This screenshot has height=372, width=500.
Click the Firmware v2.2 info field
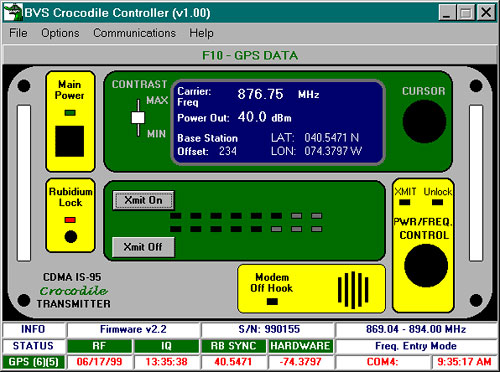[x=133, y=329]
